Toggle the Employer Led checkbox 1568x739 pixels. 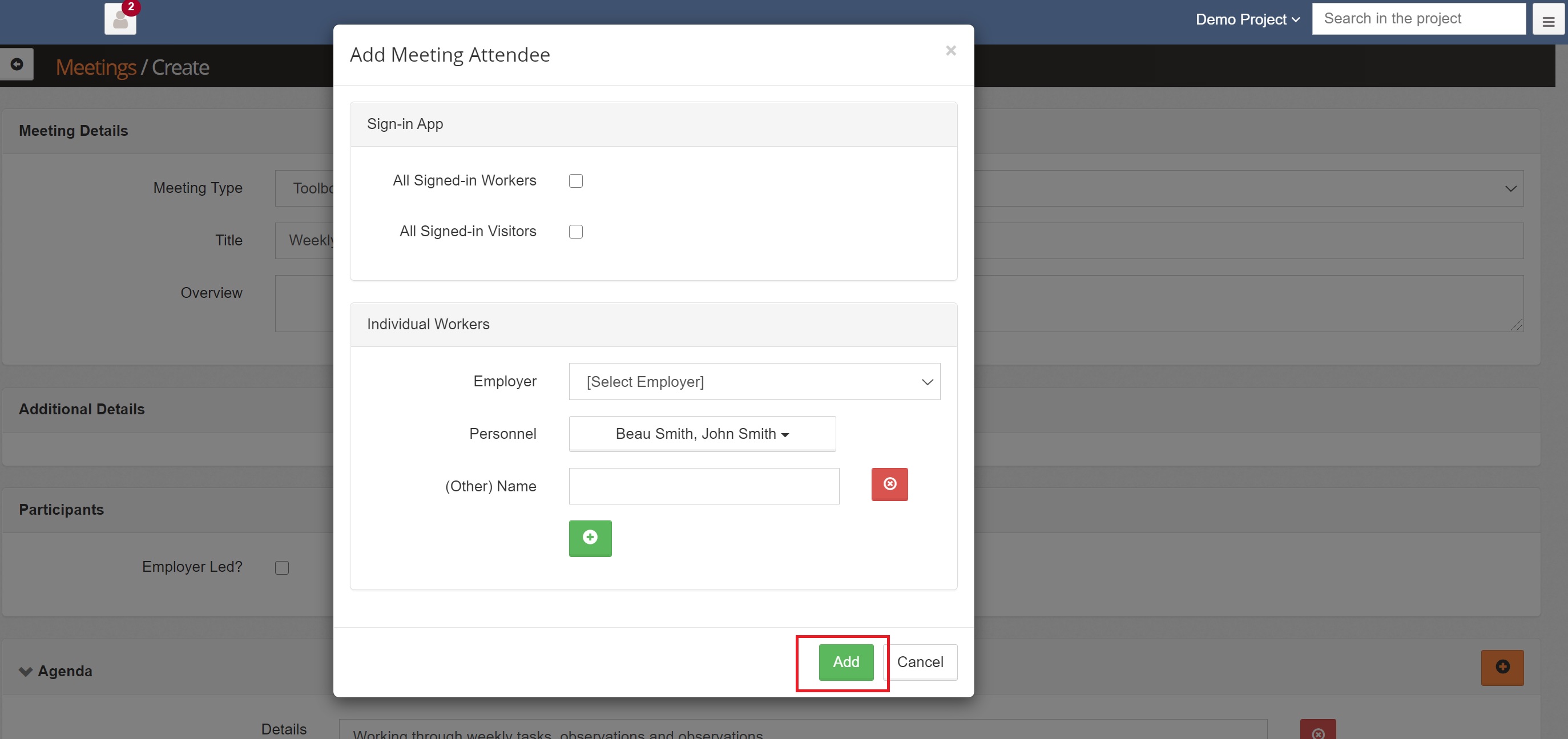[x=282, y=567]
